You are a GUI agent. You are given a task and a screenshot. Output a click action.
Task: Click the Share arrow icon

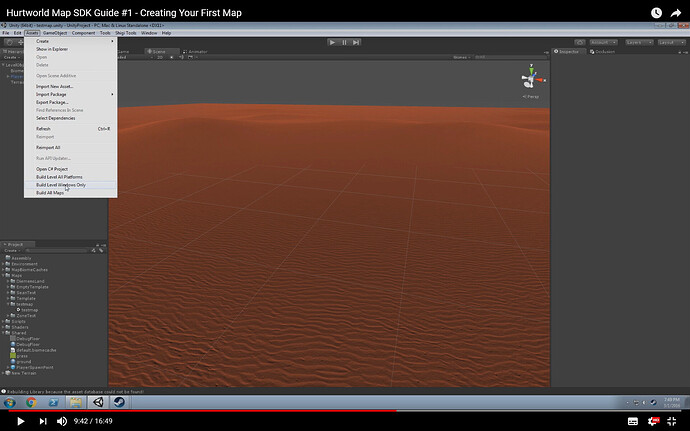coord(675,13)
